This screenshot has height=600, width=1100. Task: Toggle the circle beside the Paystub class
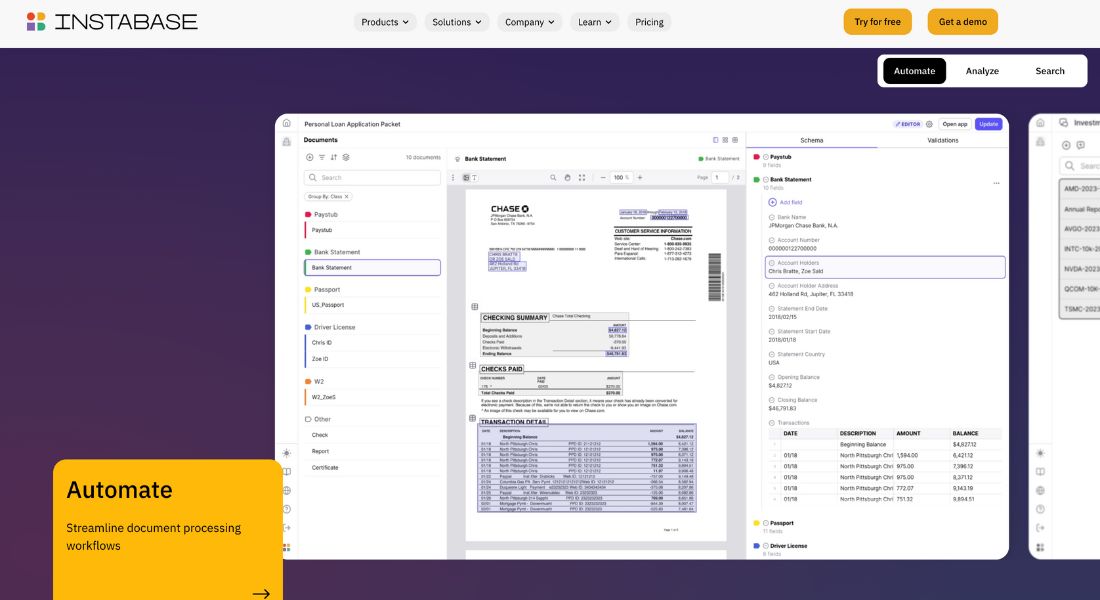767,156
